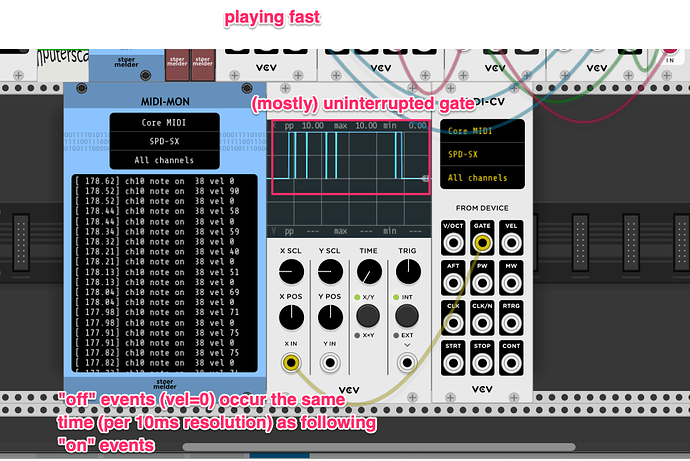This screenshot has width=690, height=461.
Task: Open MIDI-CV channel selector showing All channels
Action: pyautogui.click(x=482, y=178)
